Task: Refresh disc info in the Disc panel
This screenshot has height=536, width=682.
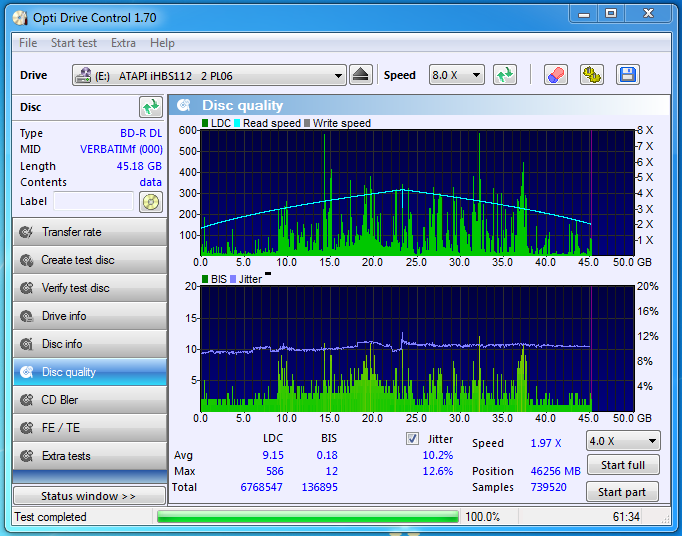Action: tap(150, 107)
